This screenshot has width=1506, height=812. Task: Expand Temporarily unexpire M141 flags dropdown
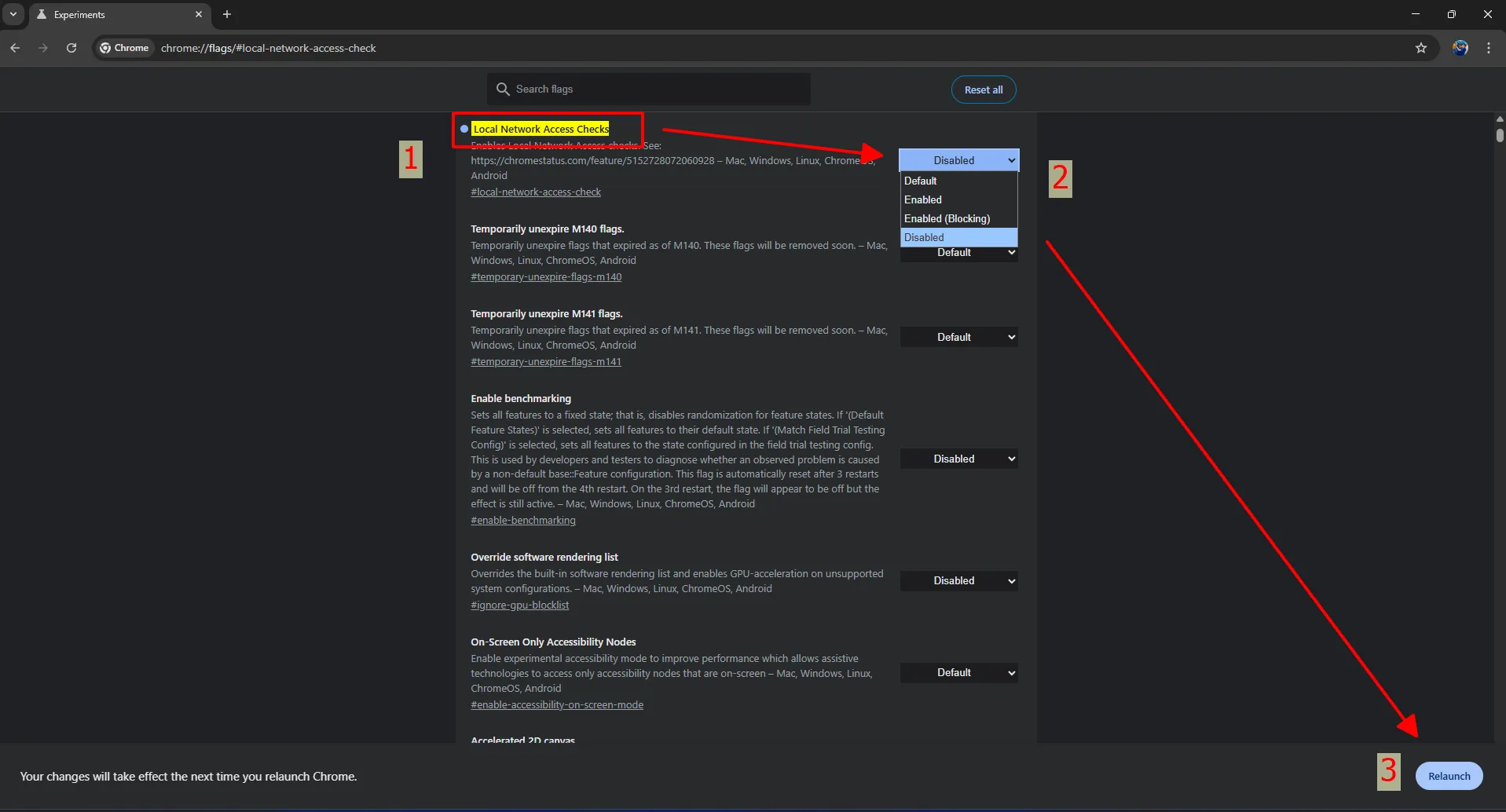tap(958, 337)
